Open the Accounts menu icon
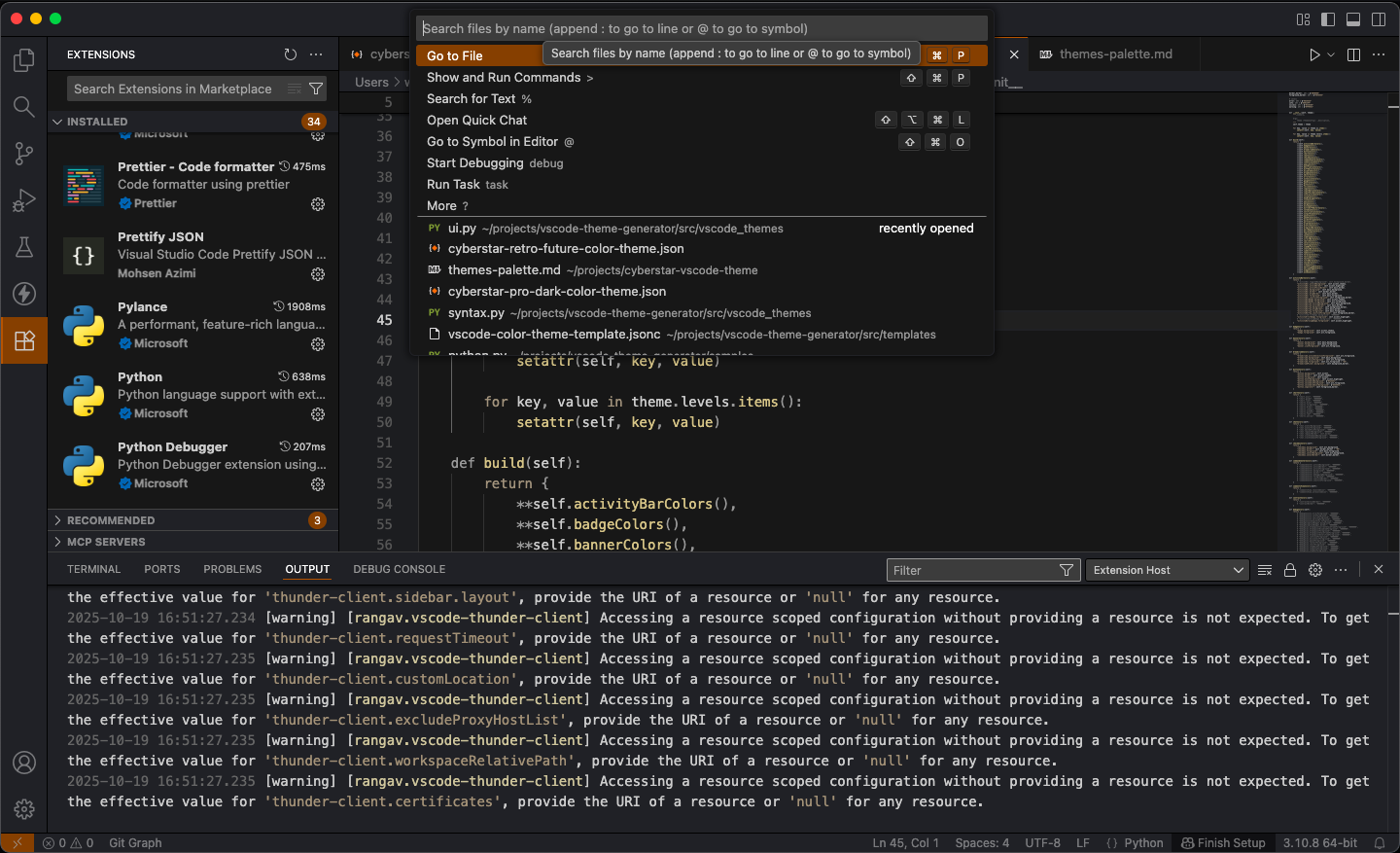 (24, 763)
